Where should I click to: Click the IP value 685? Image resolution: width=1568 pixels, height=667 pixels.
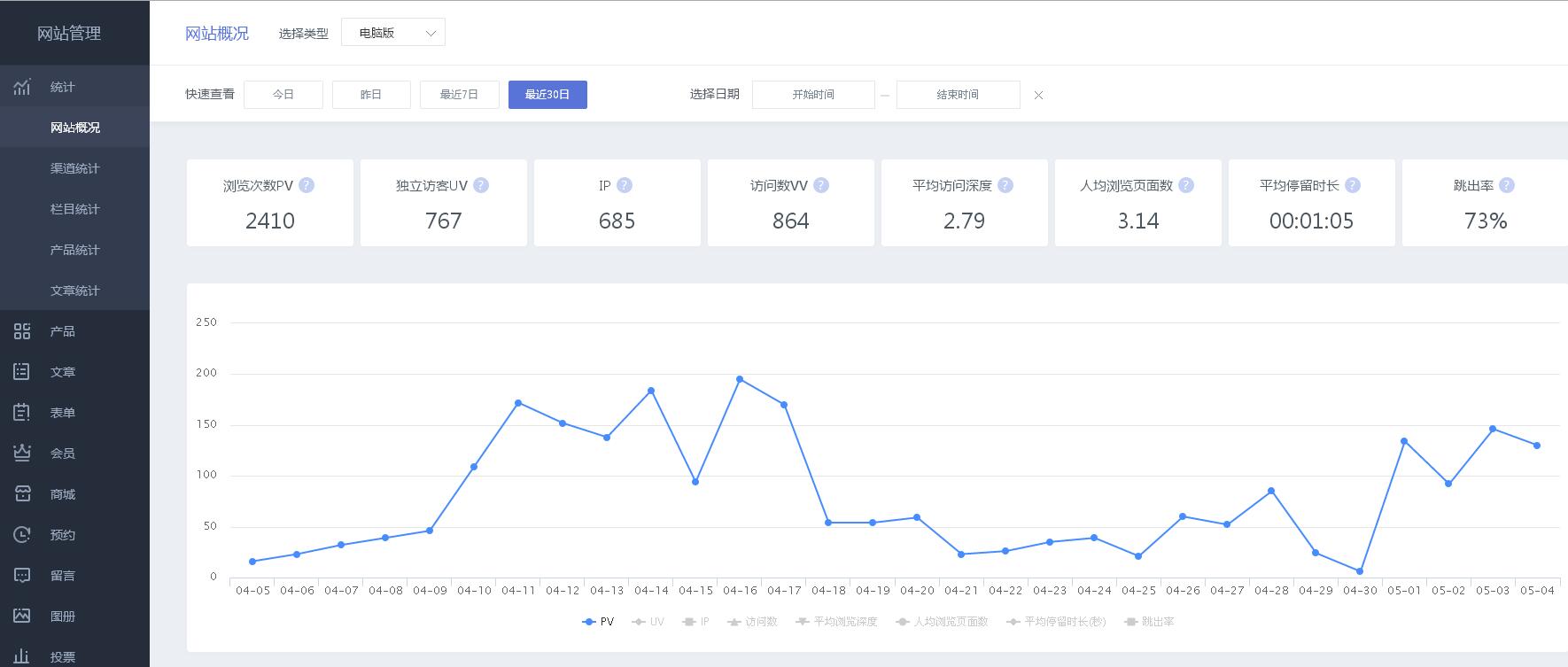pos(617,221)
